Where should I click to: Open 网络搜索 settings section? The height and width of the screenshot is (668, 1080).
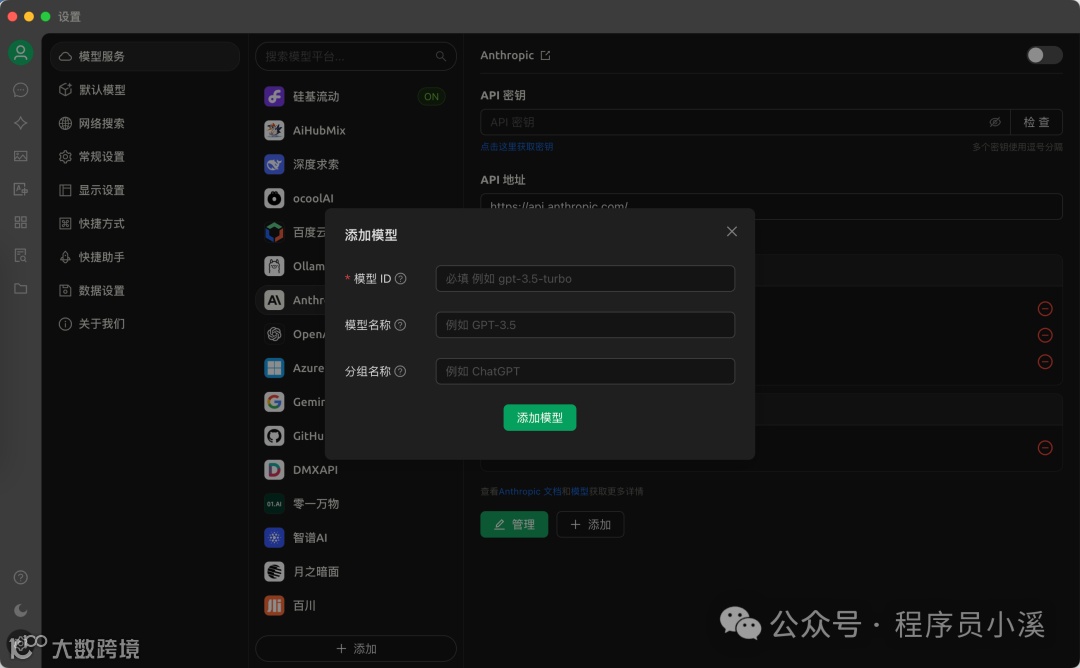tap(145, 123)
